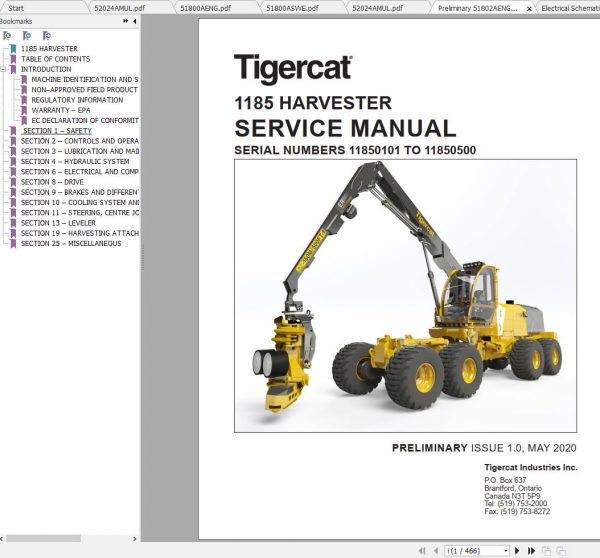The width and height of the screenshot is (600, 558).
Task: Click the Tigercat logo on the cover page
Action: (x=293, y=68)
